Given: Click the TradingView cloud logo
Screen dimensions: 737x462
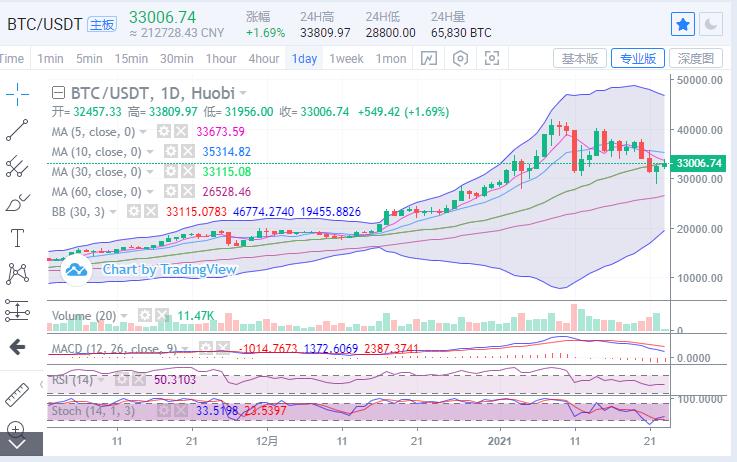Looking at the screenshot, I should [x=76, y=270].
